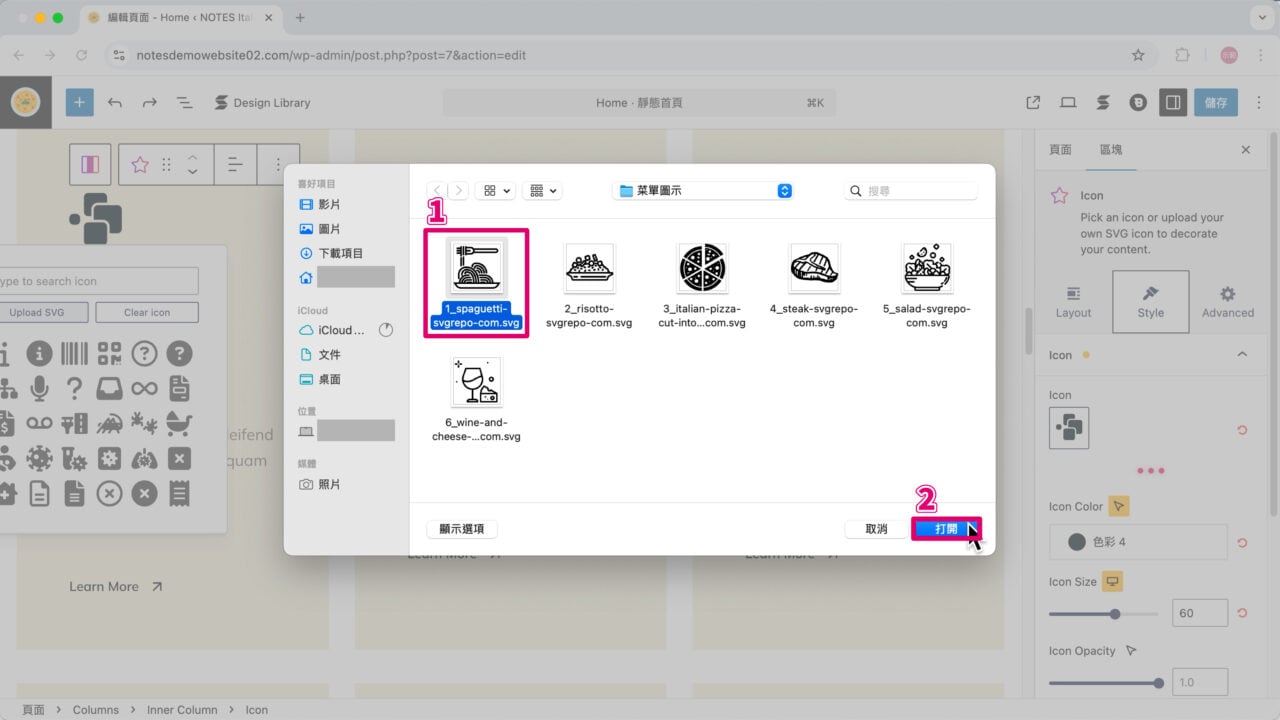Choose the QR code icon
Screen dimensions: 1280x720
coord(109,353)
